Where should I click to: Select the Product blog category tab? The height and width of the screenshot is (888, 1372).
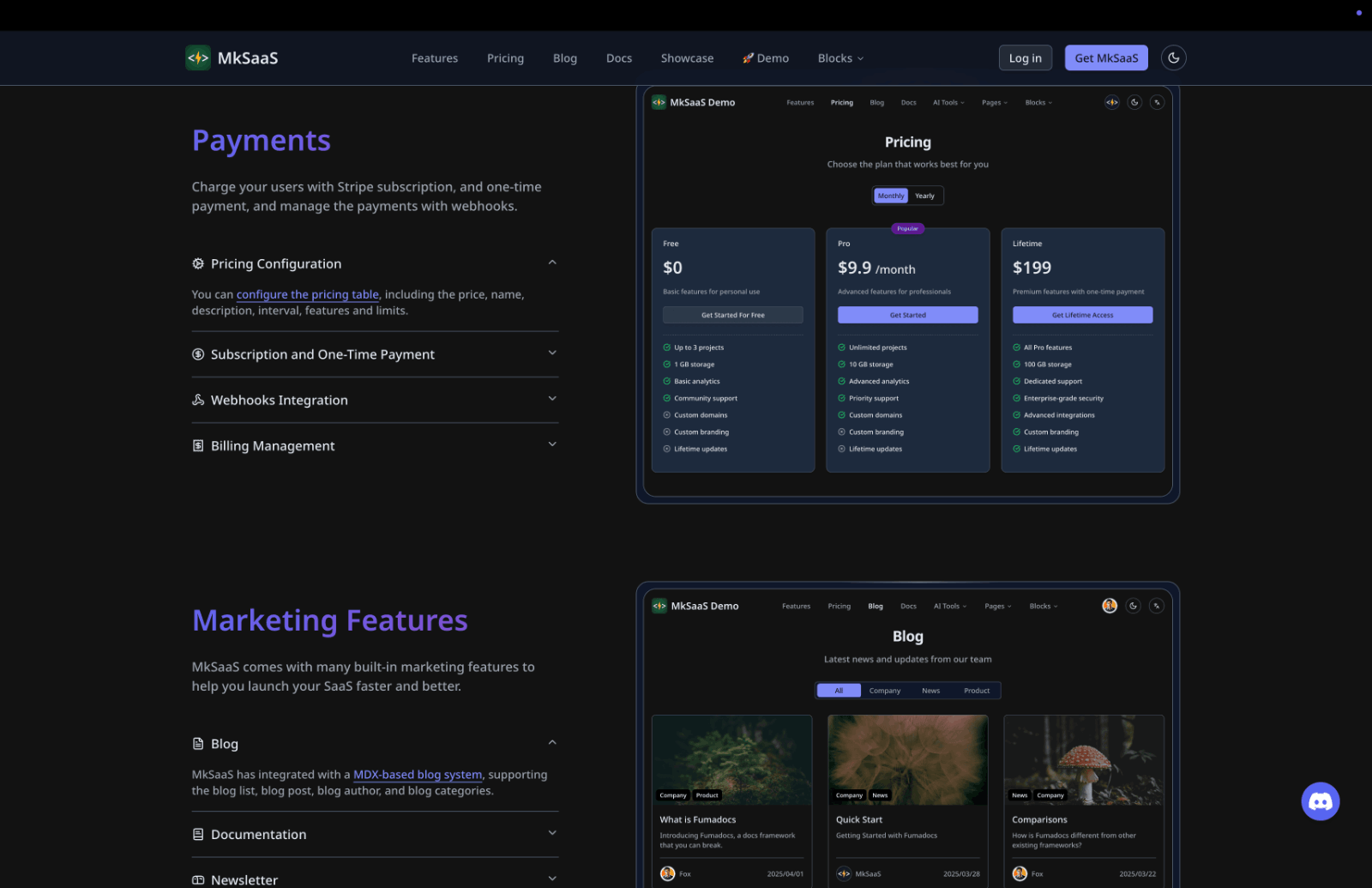(977, 691)
